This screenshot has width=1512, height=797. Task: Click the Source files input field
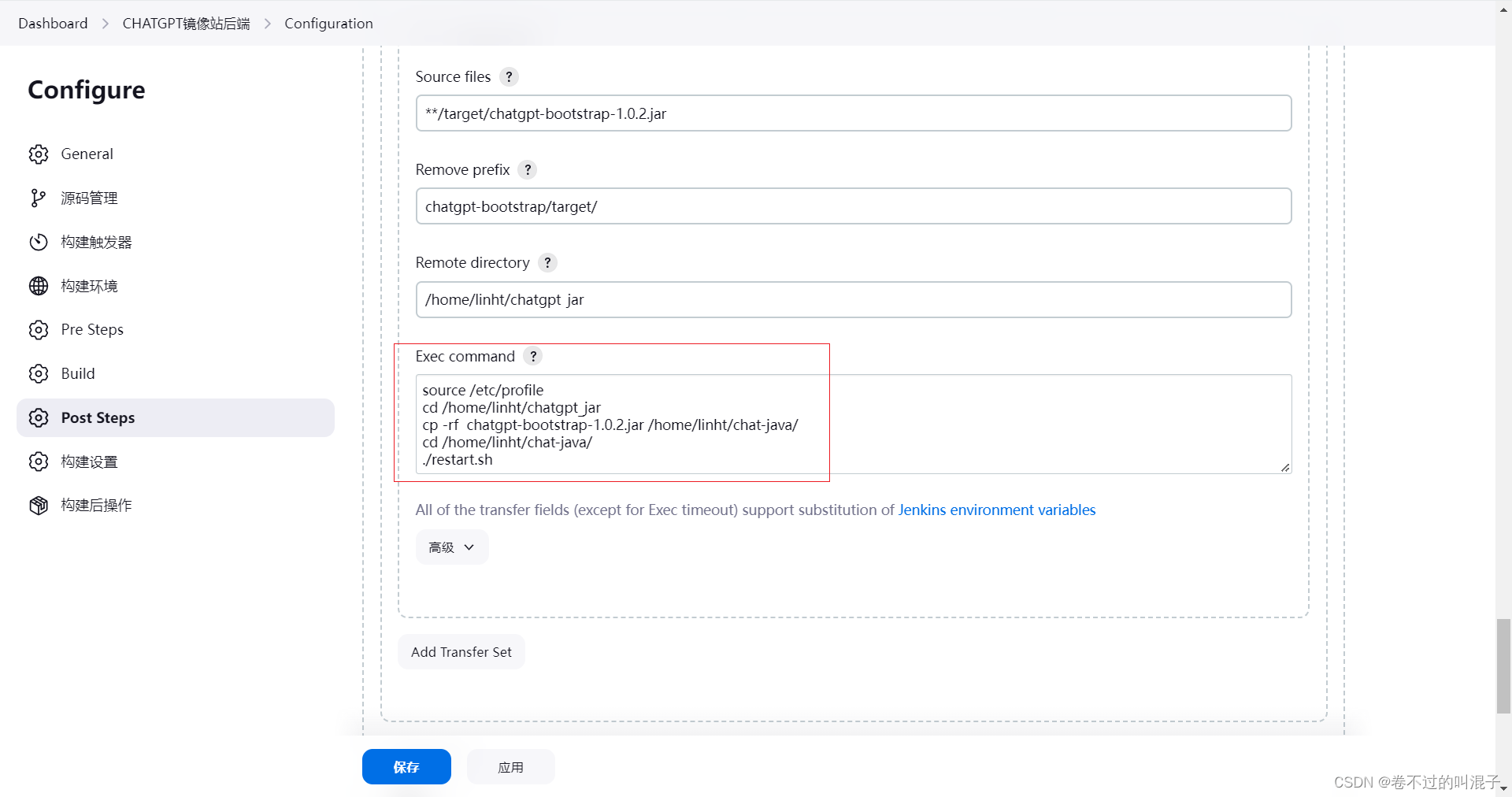click(854, 113)
